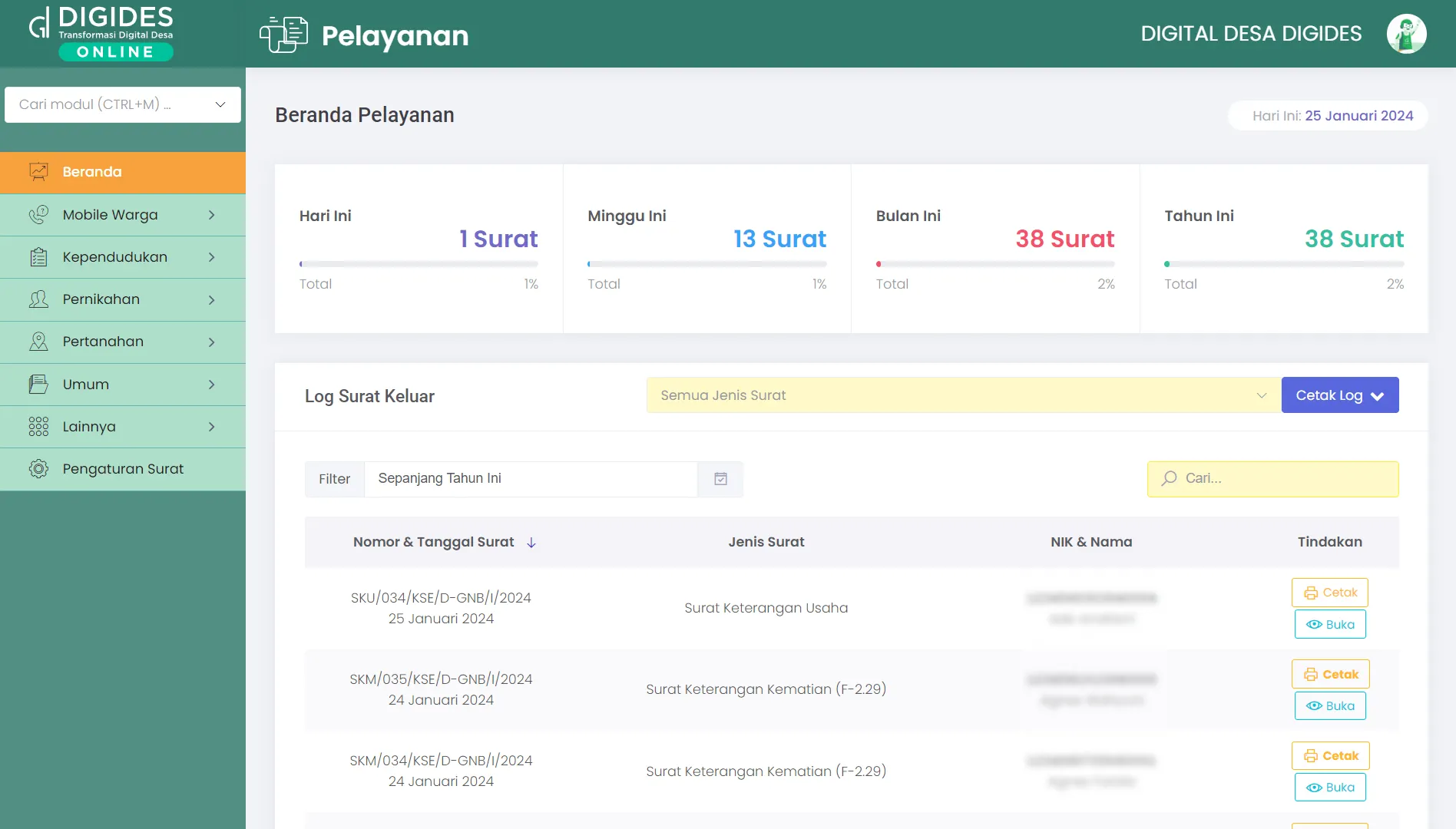Click the gear icon for Pengaturan Surat
Viewport: 1456px width, 829px height.
pyautogui.click(x=38, y=469)
